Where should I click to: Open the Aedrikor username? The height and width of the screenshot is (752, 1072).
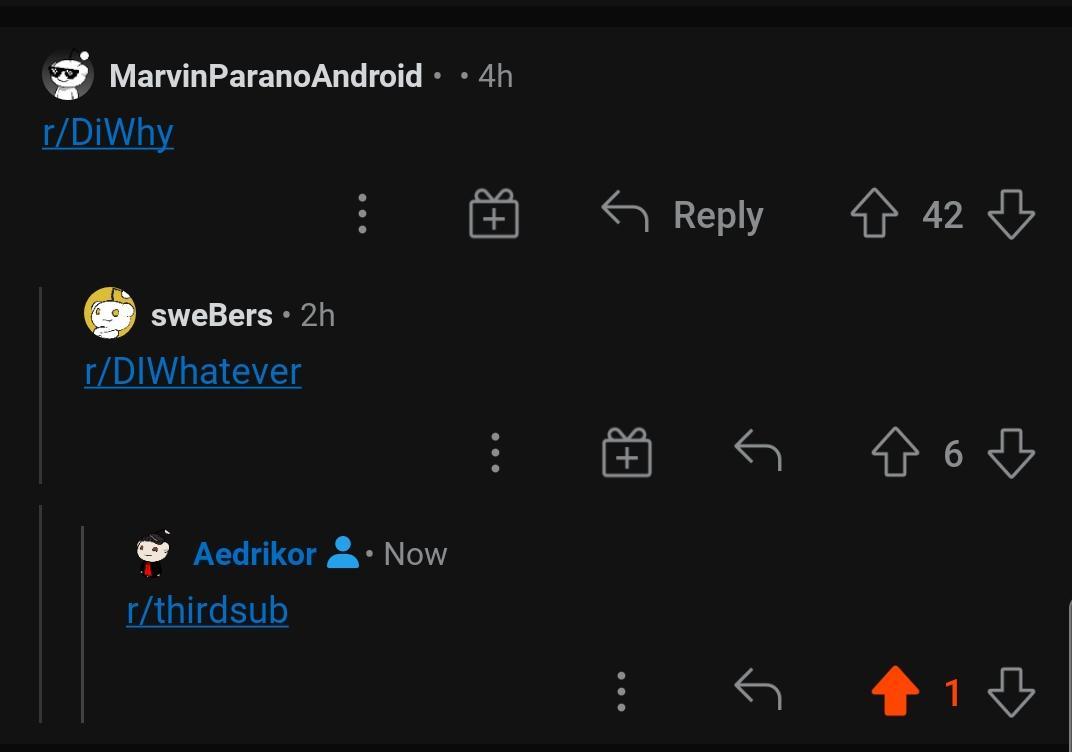(x=255, y=553)
